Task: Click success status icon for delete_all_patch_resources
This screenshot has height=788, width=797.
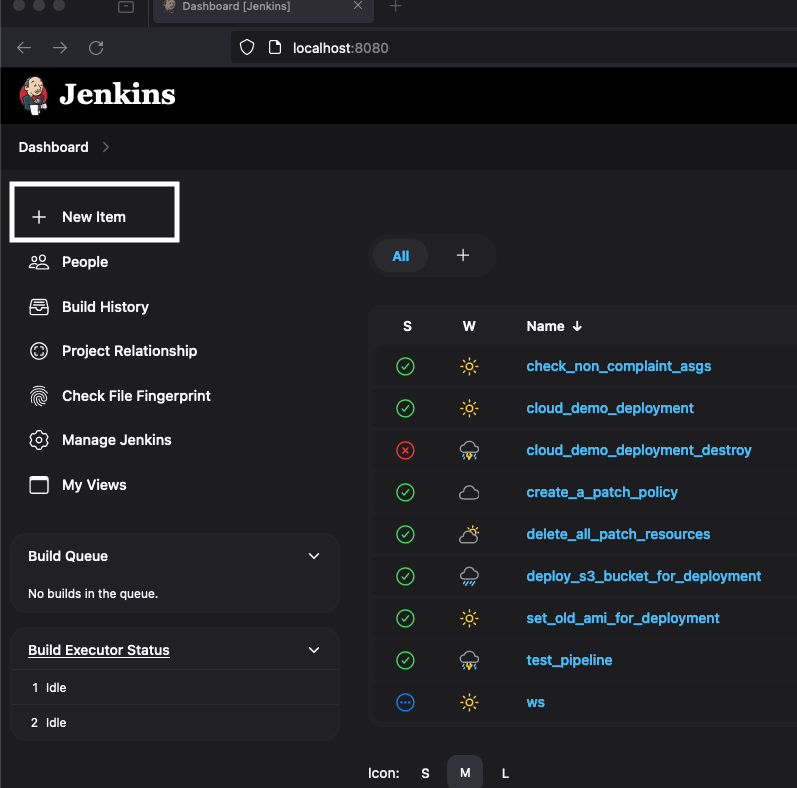Action: click(x=405, y=534)
